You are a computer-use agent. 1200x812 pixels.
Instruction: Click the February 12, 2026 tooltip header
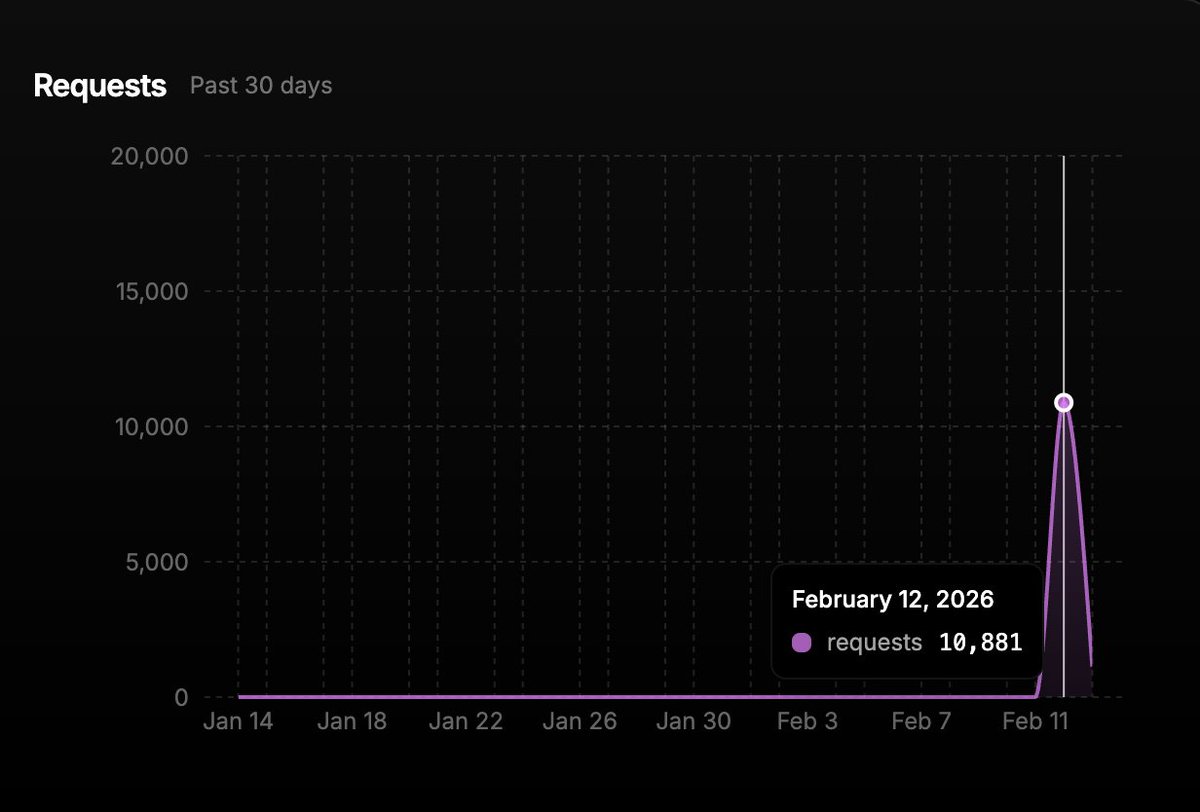coord(893,599)
